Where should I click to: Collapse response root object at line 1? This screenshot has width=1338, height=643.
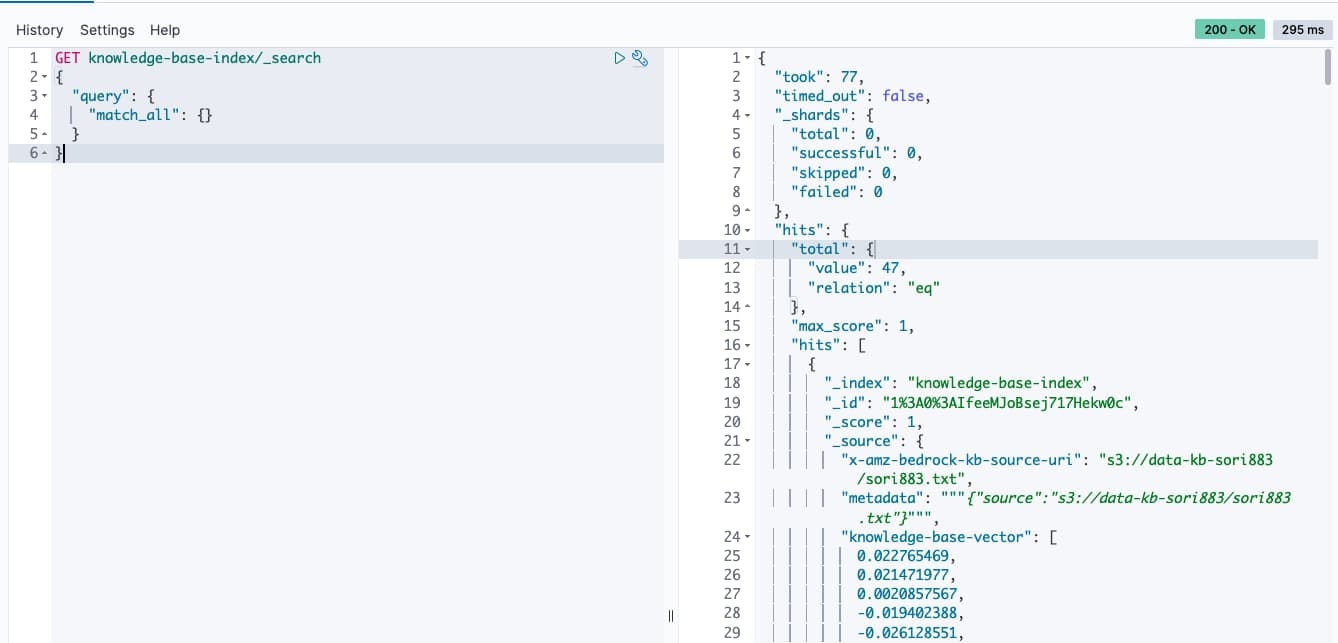pyautogui.click(x=748, y=58)
